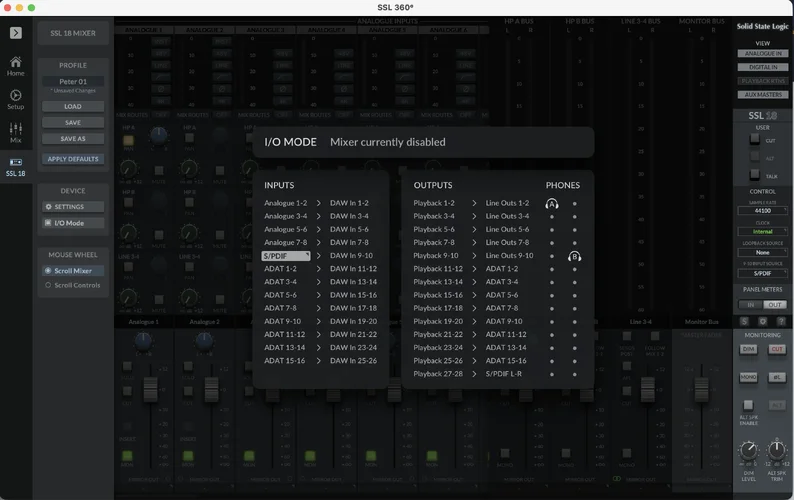
Task: Toggle the MONO monitoring button
Action: 748,377
